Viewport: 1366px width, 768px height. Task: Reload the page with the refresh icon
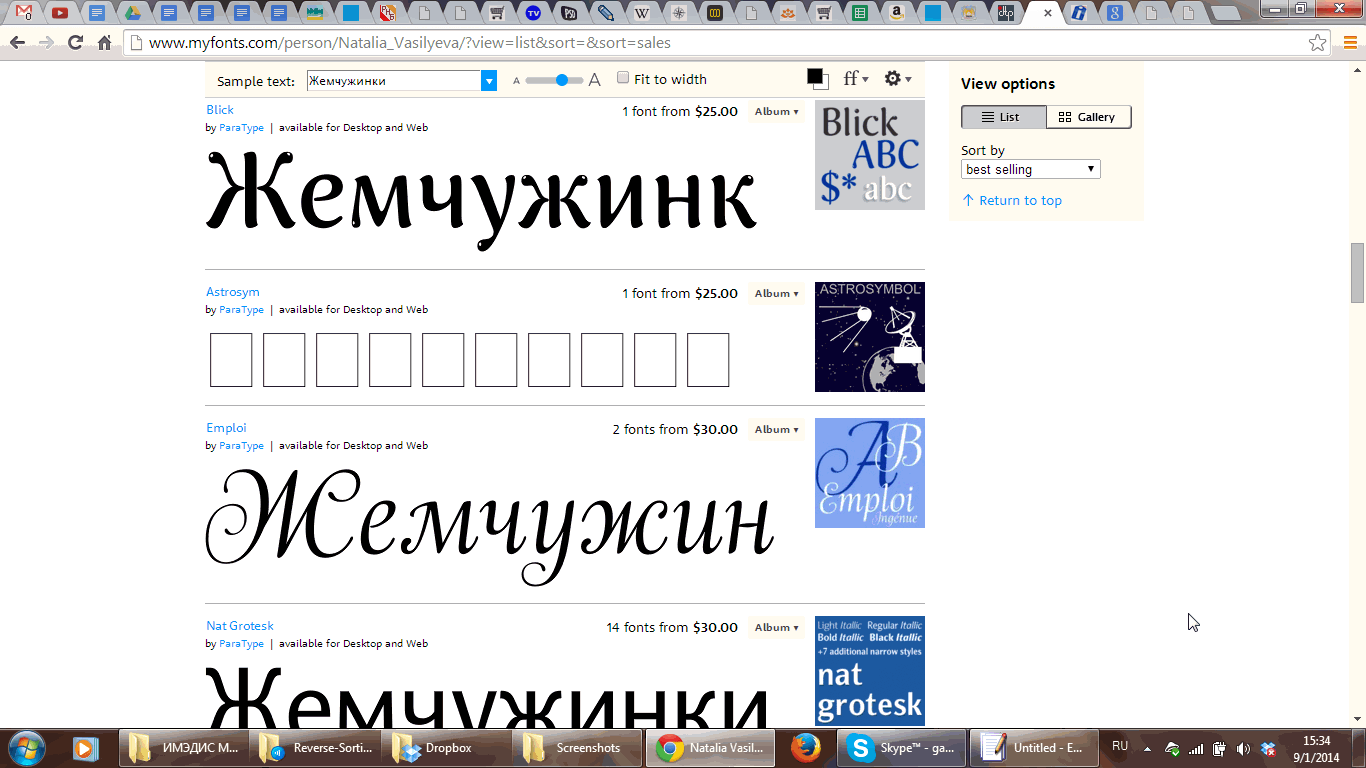click(75, 43)
